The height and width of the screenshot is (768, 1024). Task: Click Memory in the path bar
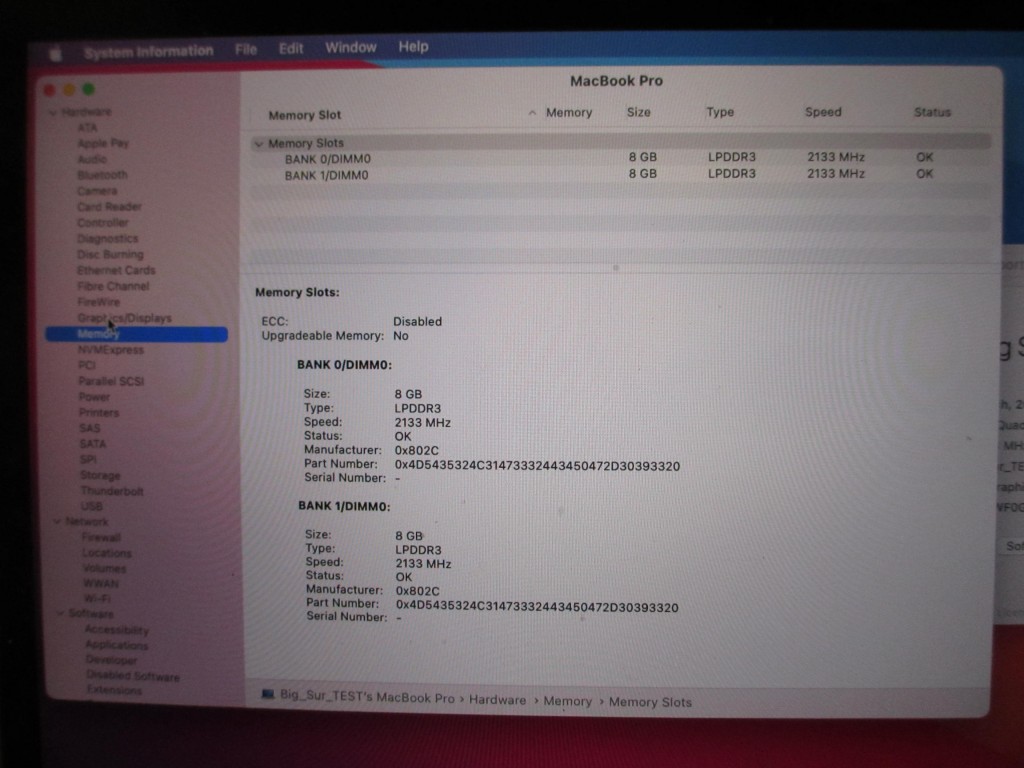click(568, 701)
